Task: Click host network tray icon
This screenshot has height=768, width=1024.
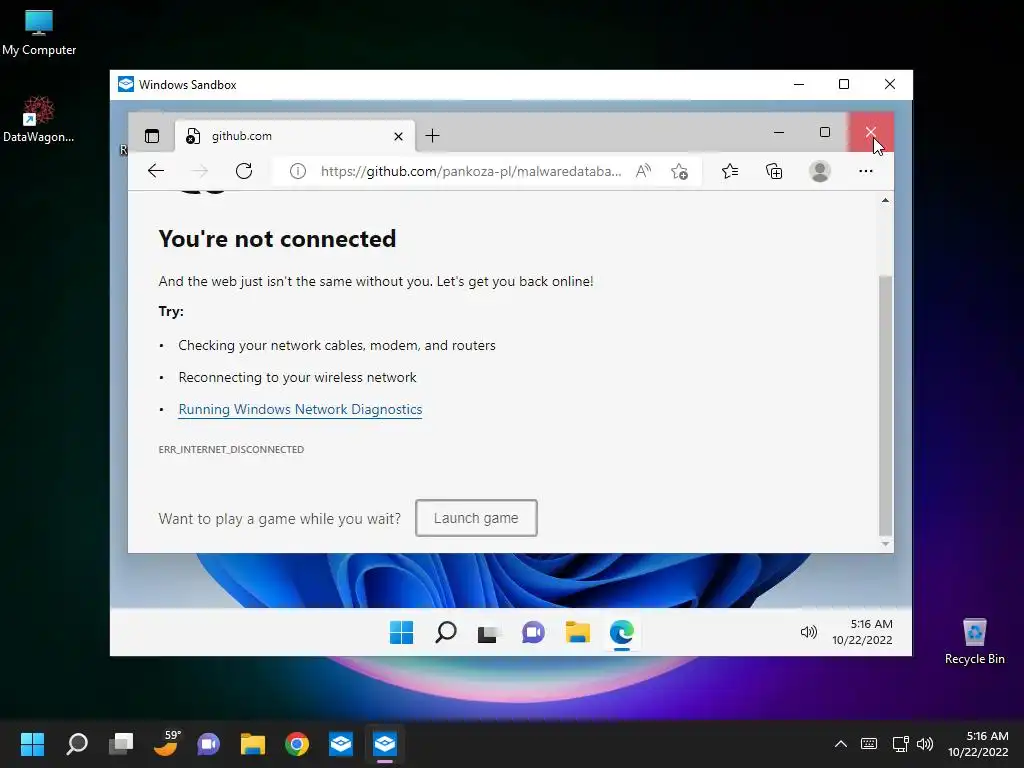Action: 901,744
